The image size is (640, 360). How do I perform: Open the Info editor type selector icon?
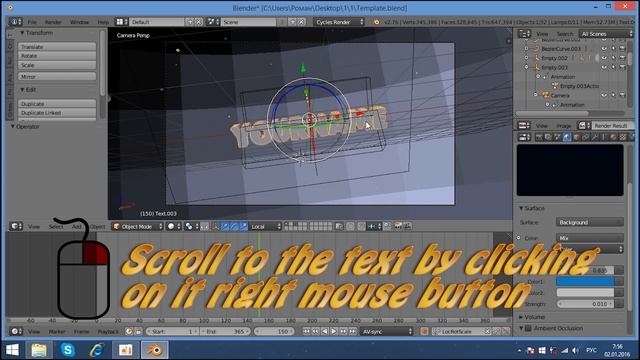click(16, 22)
